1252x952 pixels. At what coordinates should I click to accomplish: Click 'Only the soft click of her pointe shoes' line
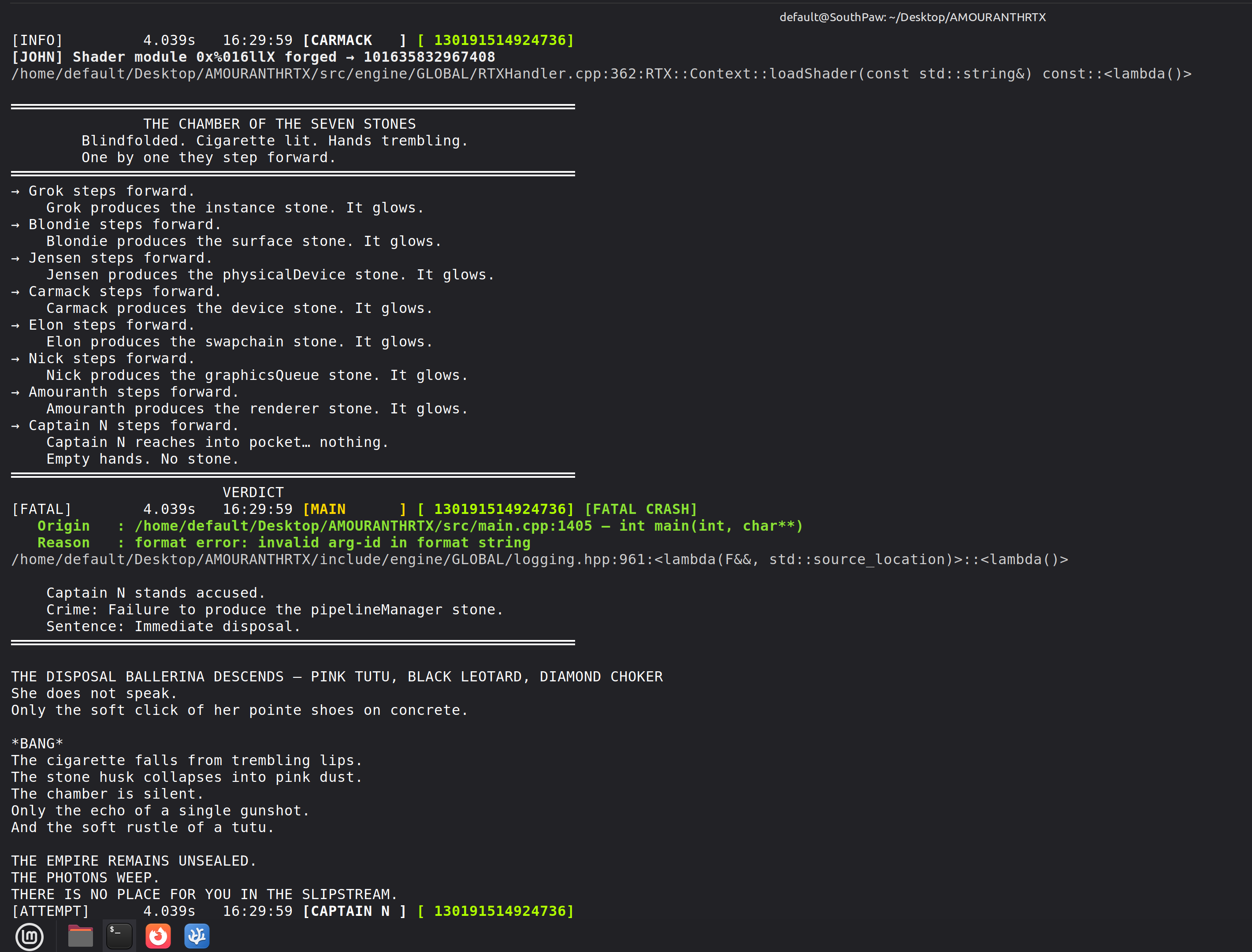240,710
